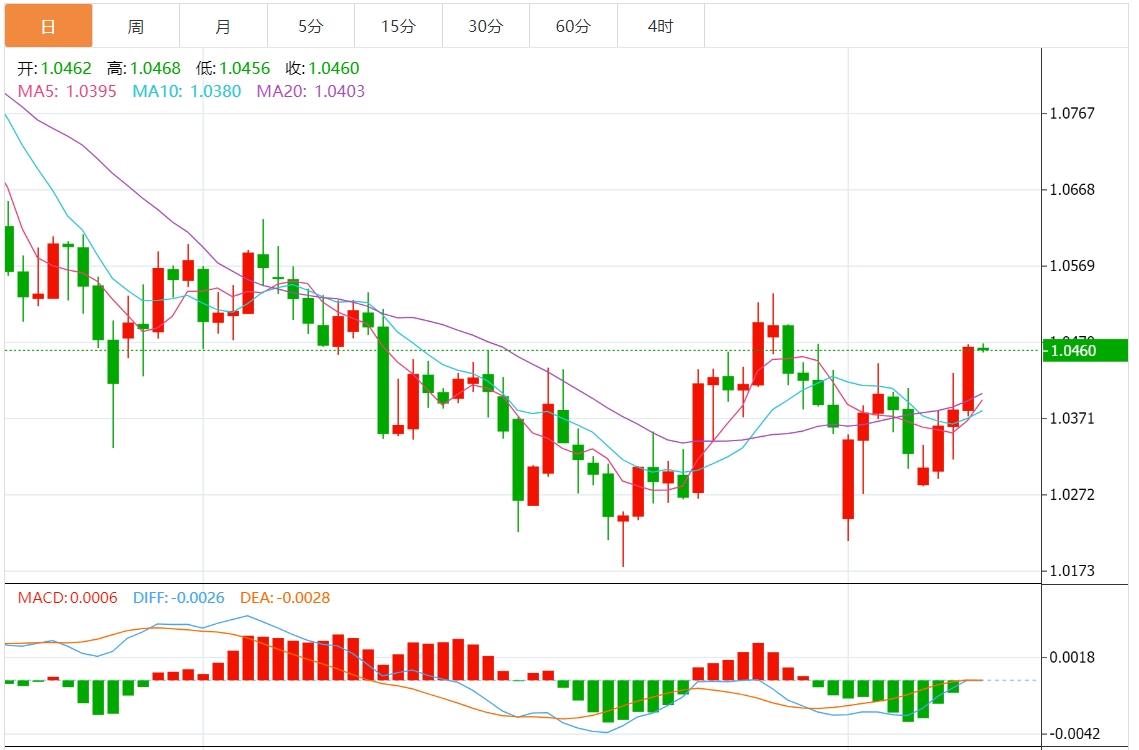
Task: Click the MA5 indicator label
Action: pos(67,91)
